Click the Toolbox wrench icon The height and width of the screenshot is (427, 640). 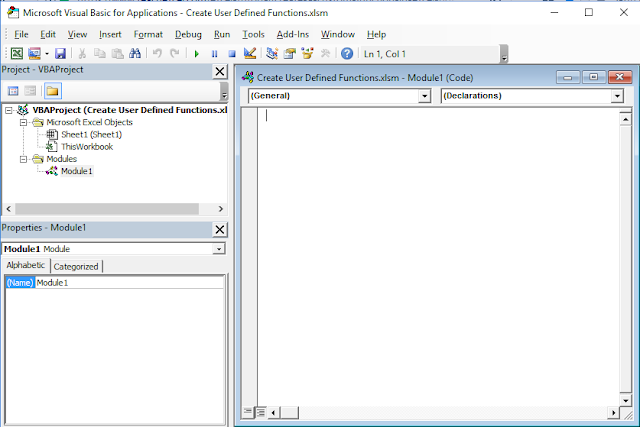click(325, 53)
